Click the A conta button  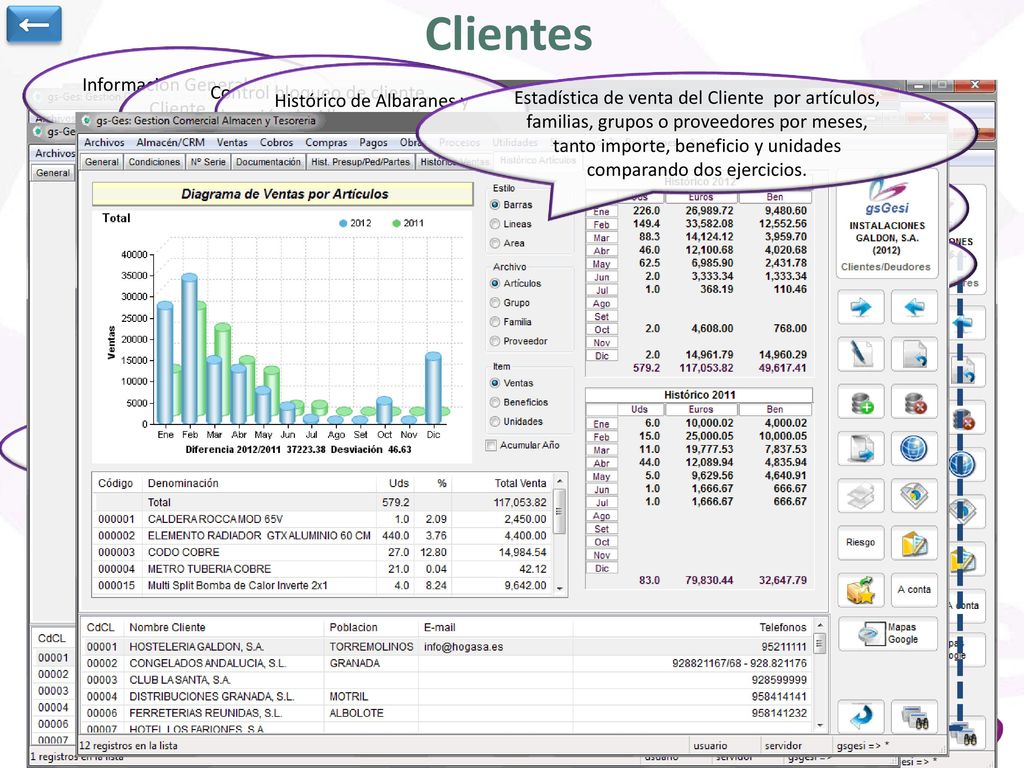click(x=914, y=590)
